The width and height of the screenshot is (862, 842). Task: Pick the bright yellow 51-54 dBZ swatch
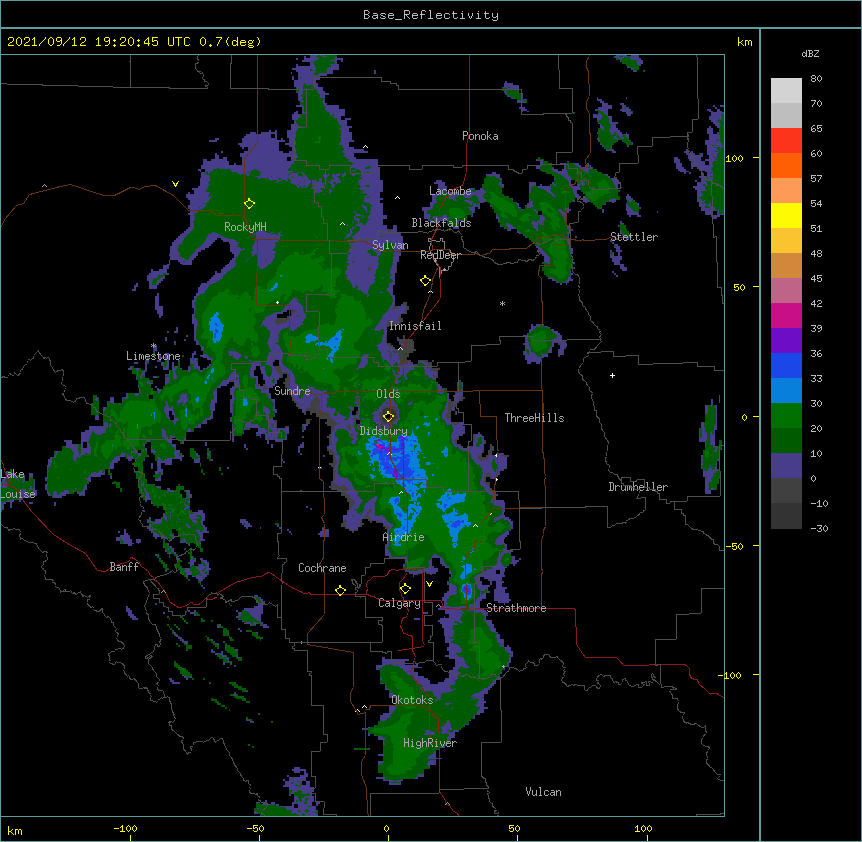point(786,215)
